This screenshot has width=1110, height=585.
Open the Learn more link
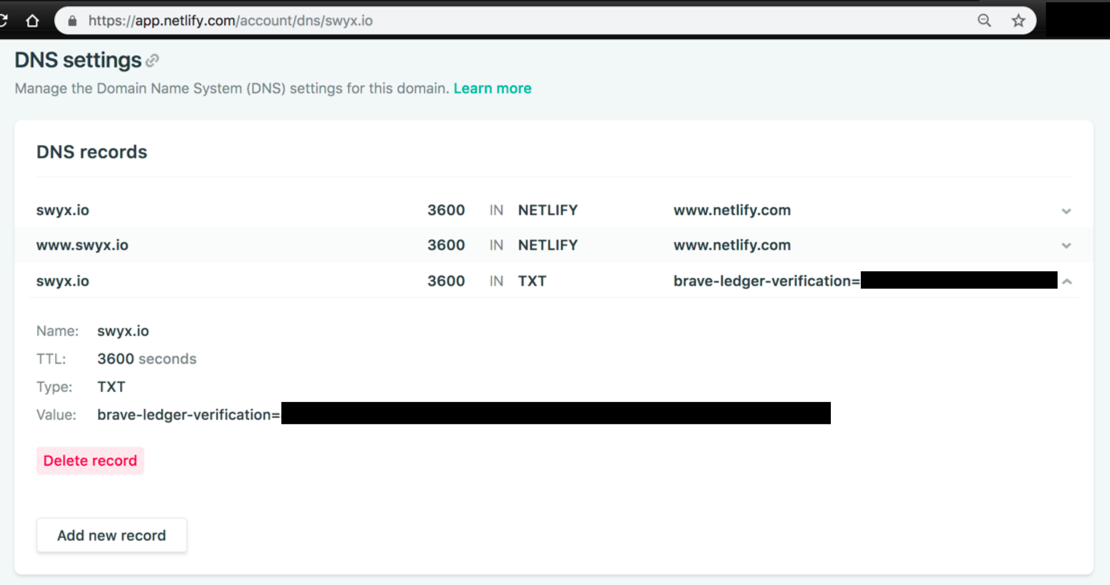[x=492, y=88]
